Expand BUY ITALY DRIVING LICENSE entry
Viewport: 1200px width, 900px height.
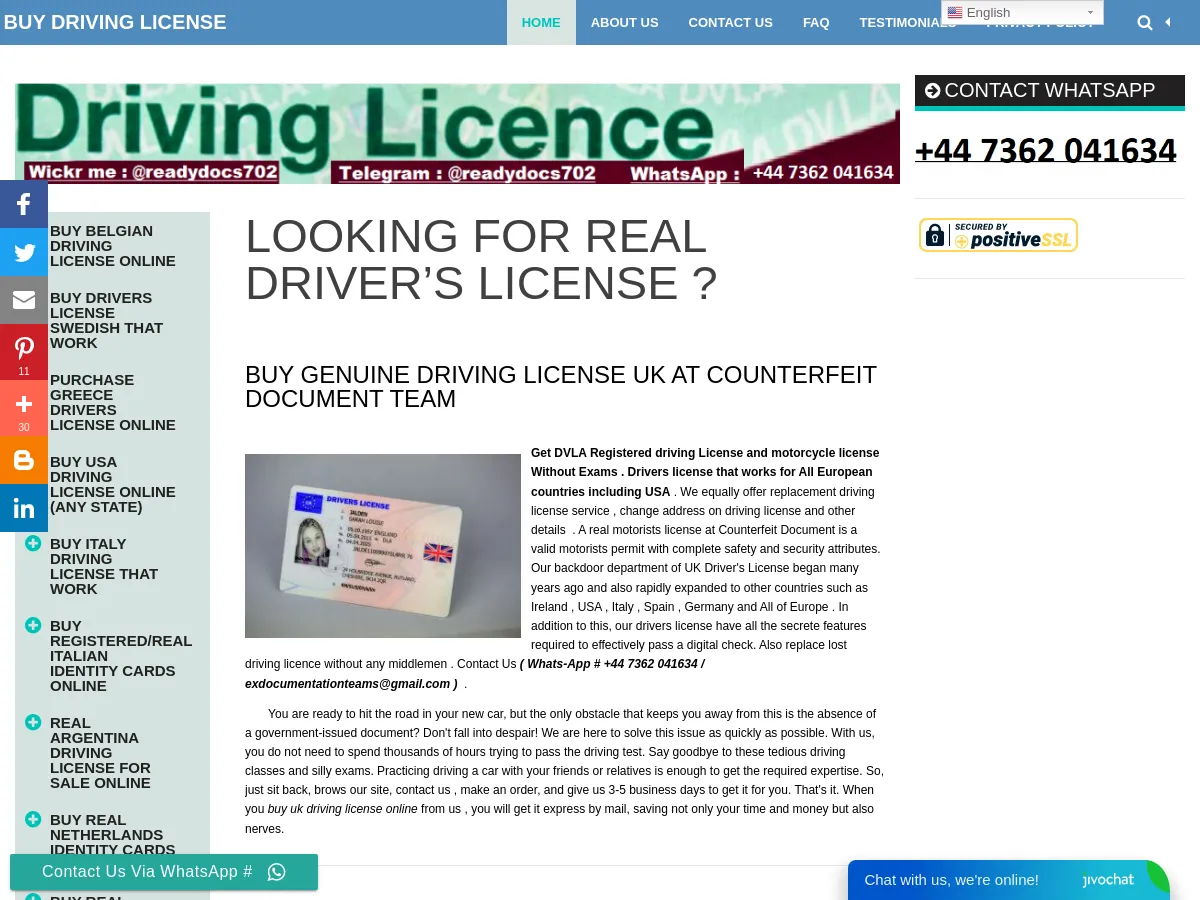point(33,542)
